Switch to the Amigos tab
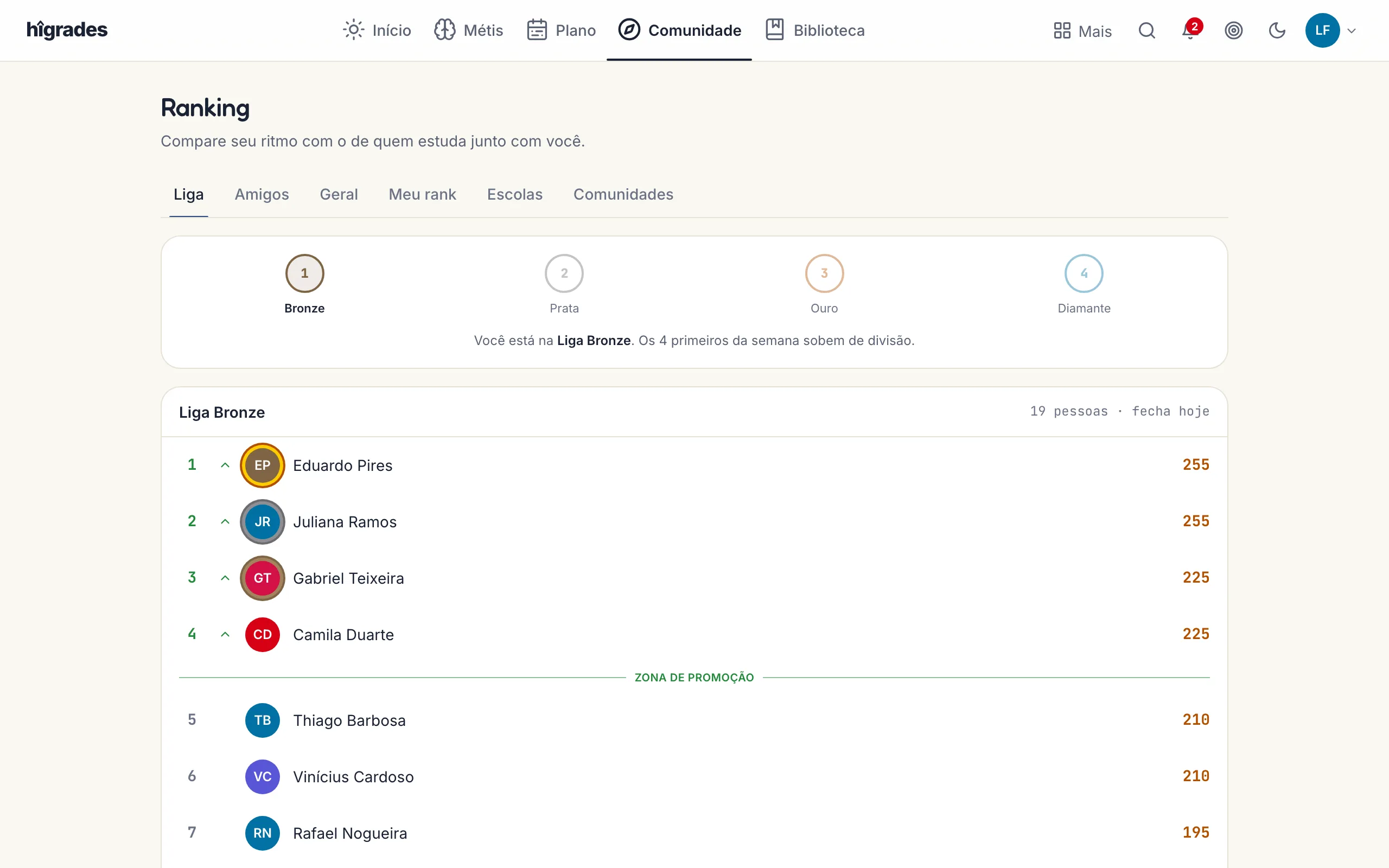The image size is (1389, 868). (262, 195)
